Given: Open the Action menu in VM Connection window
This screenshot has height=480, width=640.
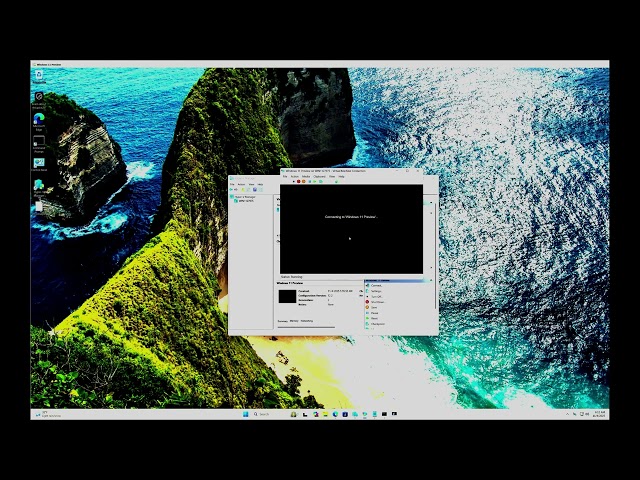Looking at the screenshot, I should pos(295,176).
